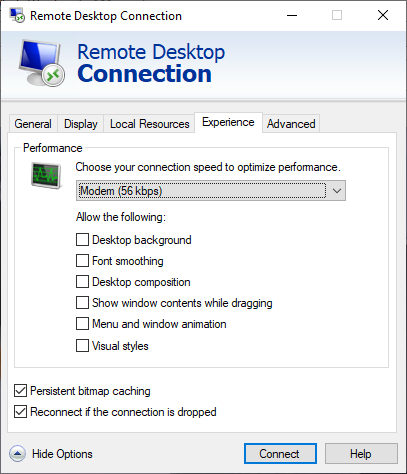Turn on Font smoothing
Viewport: 407px width, 474px height.
click(x=82, y=261)
